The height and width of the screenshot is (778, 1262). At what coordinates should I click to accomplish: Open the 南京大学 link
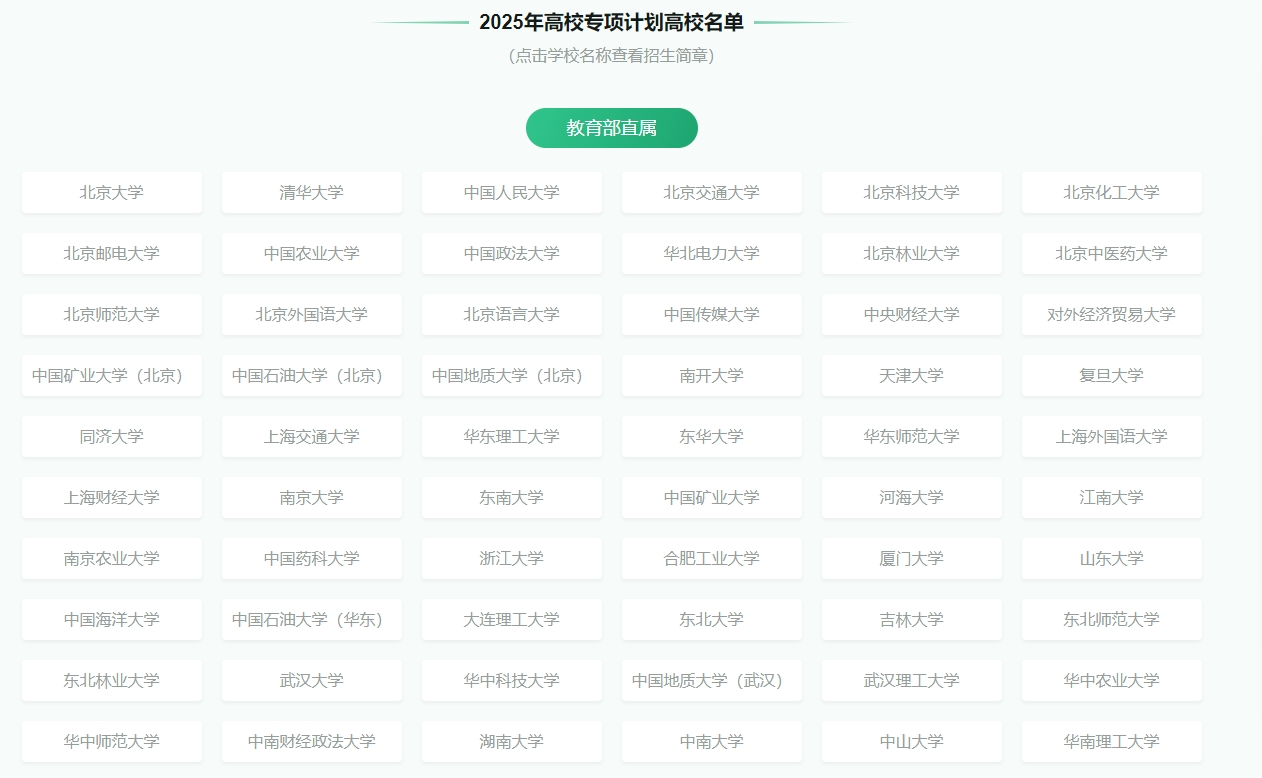tap(312, 497)
